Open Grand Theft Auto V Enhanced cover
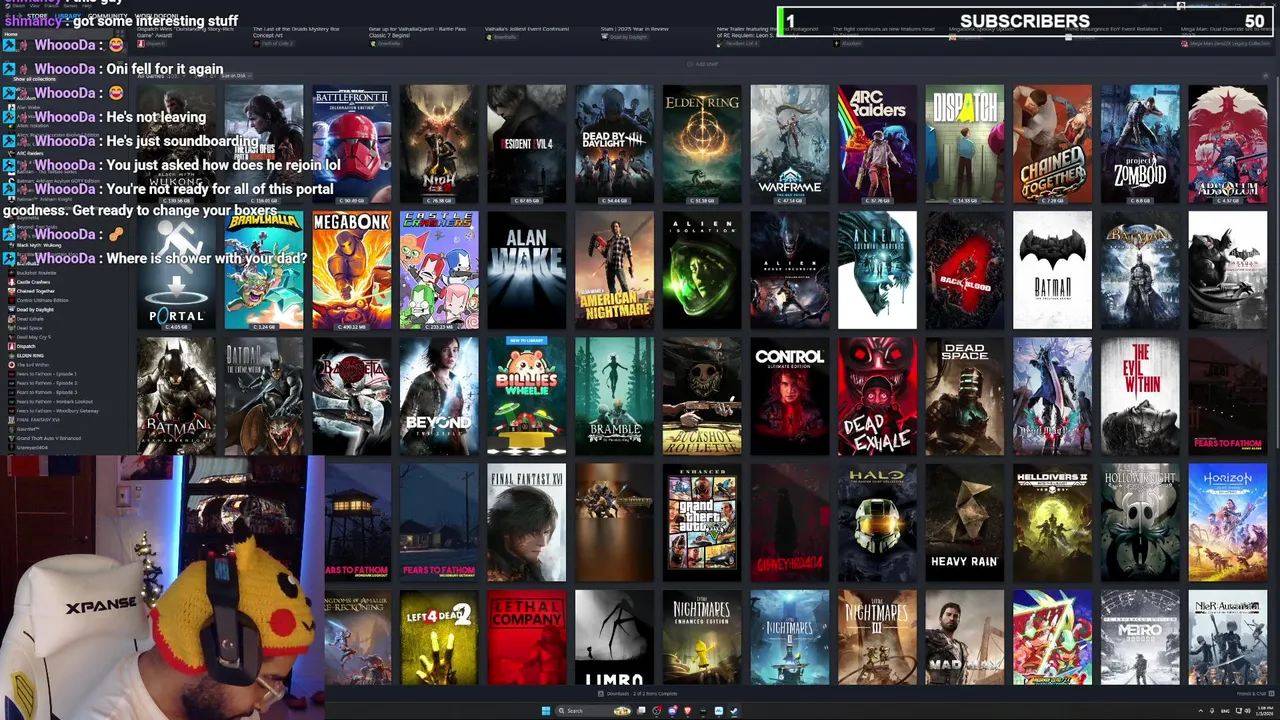 coord(702,522)
